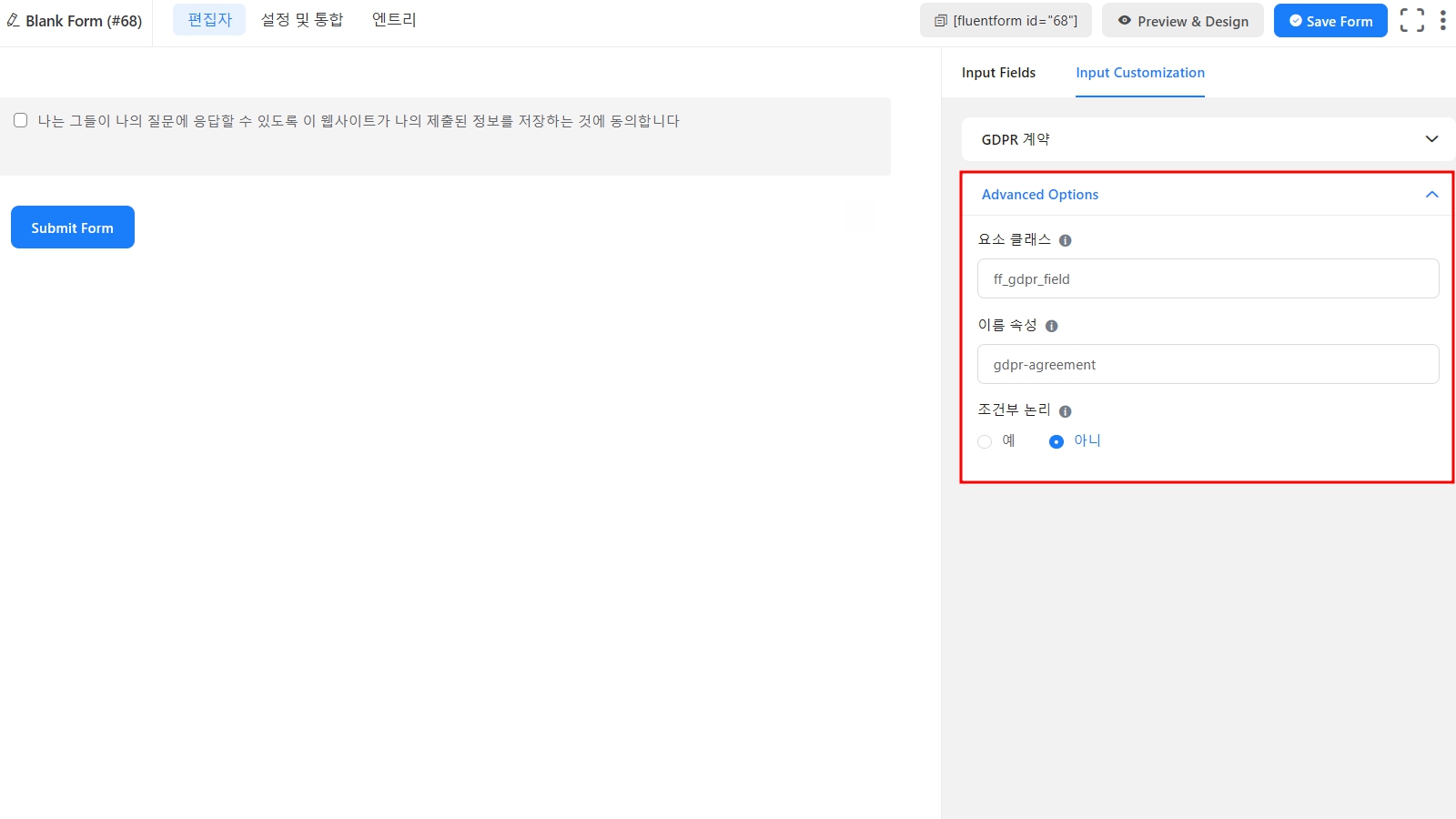Open the 편집자 tab
This screenshot has width=1456, height=819.
pos(209,20)
